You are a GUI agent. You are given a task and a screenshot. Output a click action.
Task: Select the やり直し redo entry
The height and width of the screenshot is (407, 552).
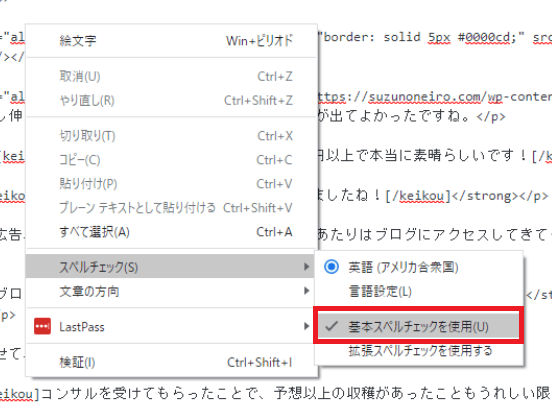(x=171, y=101)
